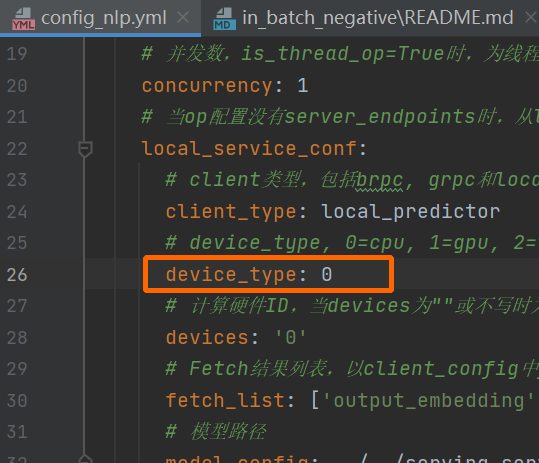This screenshot has height=463, width=539.
Task: Click the YML file icon on the config_nlp.yml tab
Action: pyautogui.click(x=23, y=19)
